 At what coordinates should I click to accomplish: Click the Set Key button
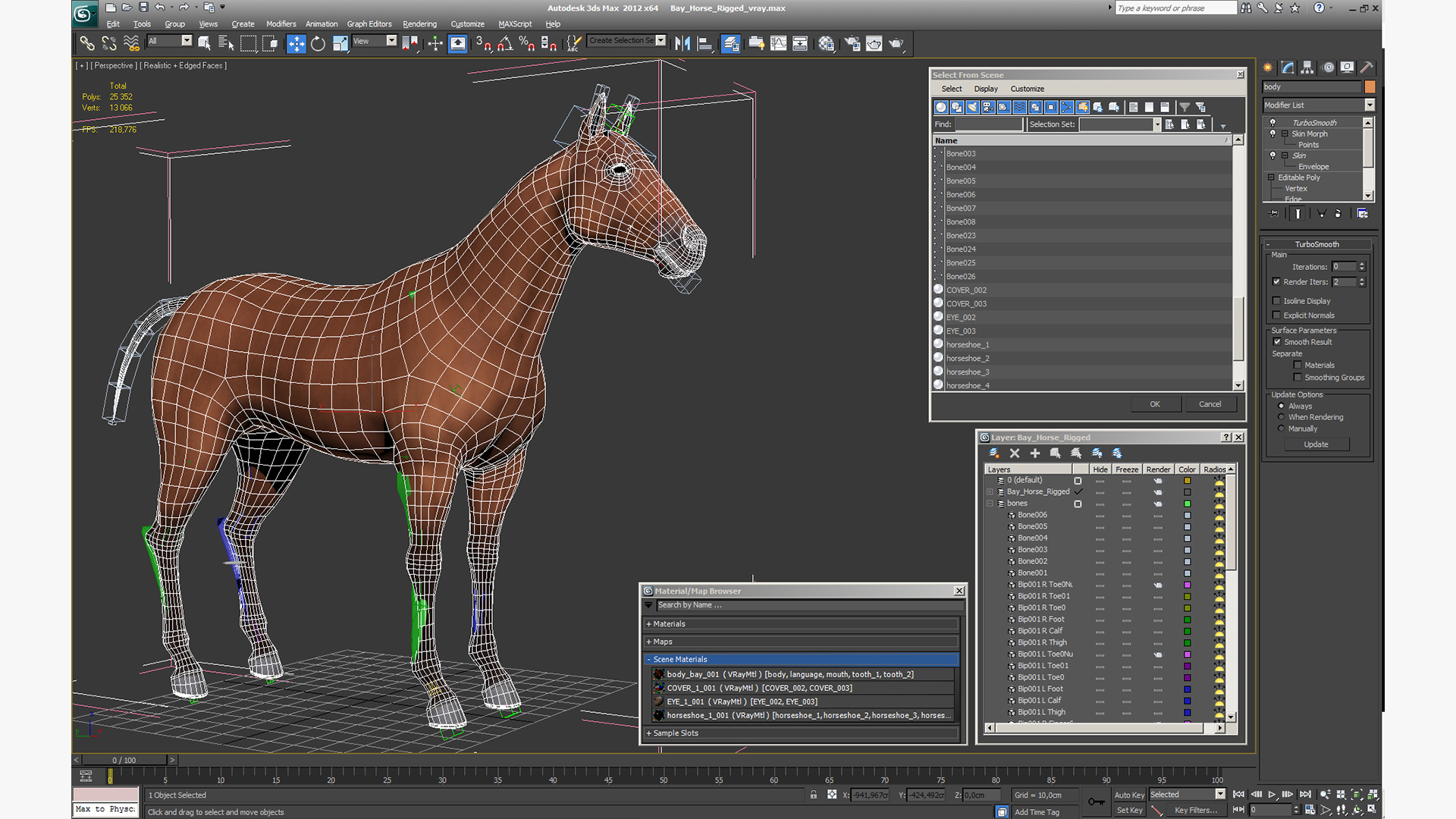(x=1129, y=810)
